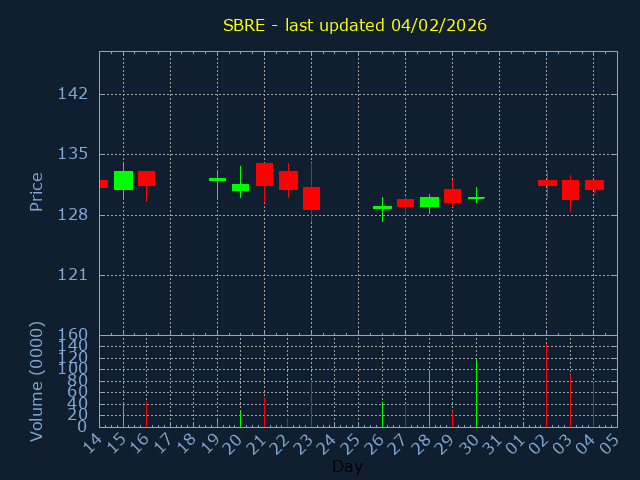The image size is (640, 480).
Task: Click the tall red volume bar on day 02
Action: coord(546,386)
